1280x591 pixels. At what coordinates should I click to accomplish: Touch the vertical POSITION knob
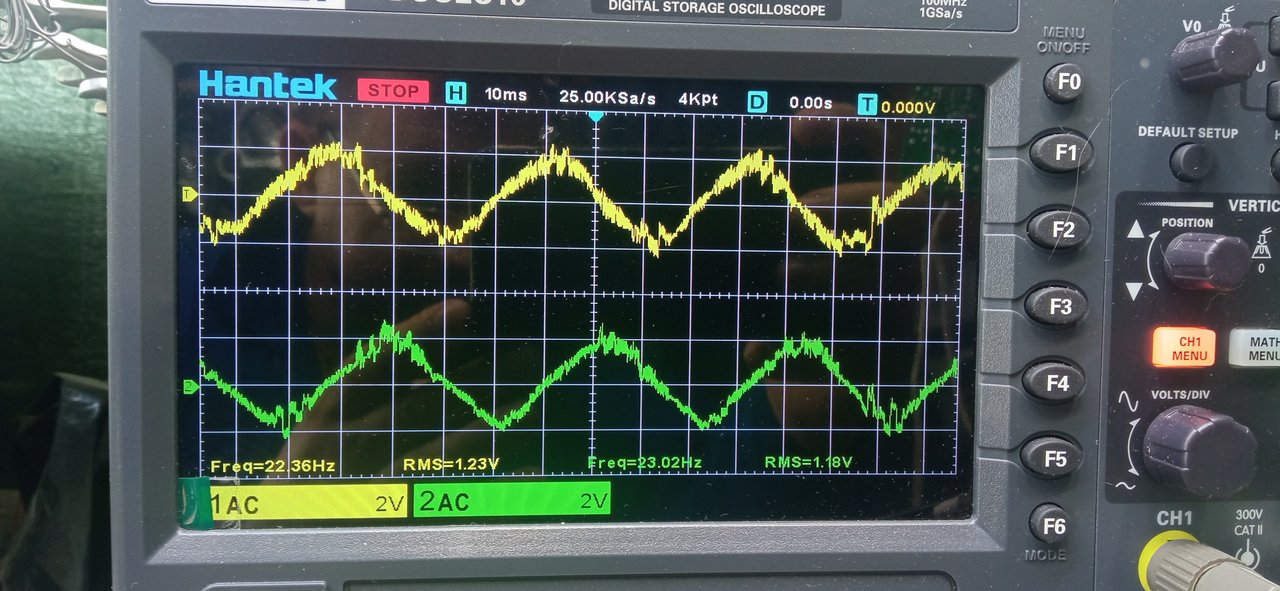click(1204, 260)
